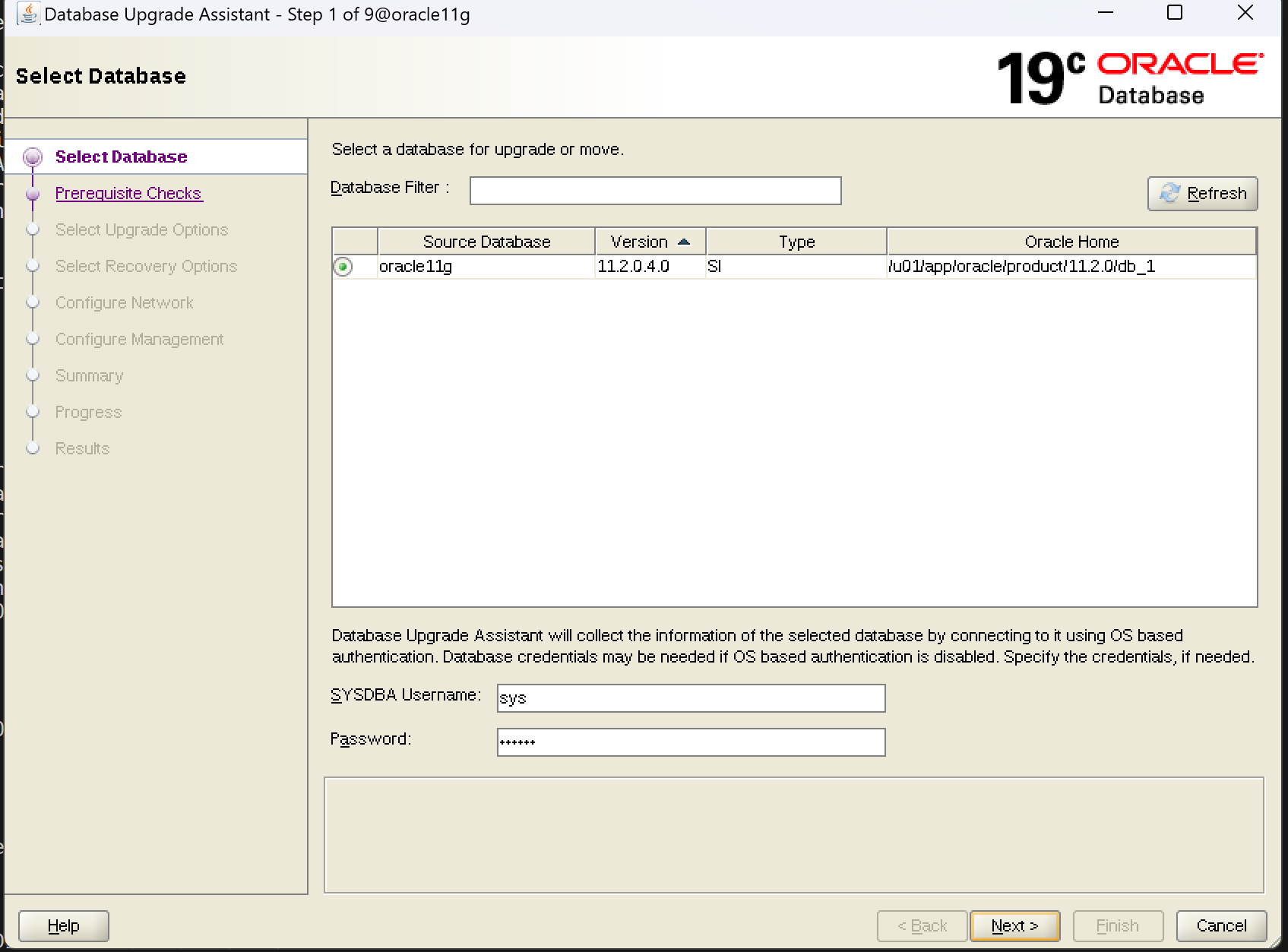Screen dimensions: 1288x952
Task: Focus the Database Filter text field
Action: pyautogui.click(x=655, y=191)
